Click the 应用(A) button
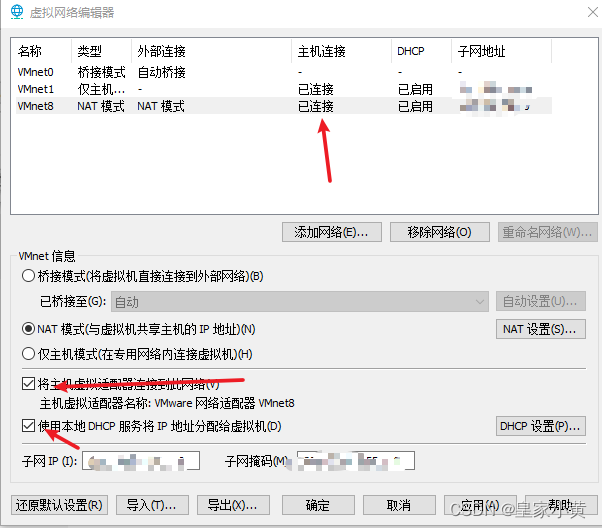 [480, 505]
